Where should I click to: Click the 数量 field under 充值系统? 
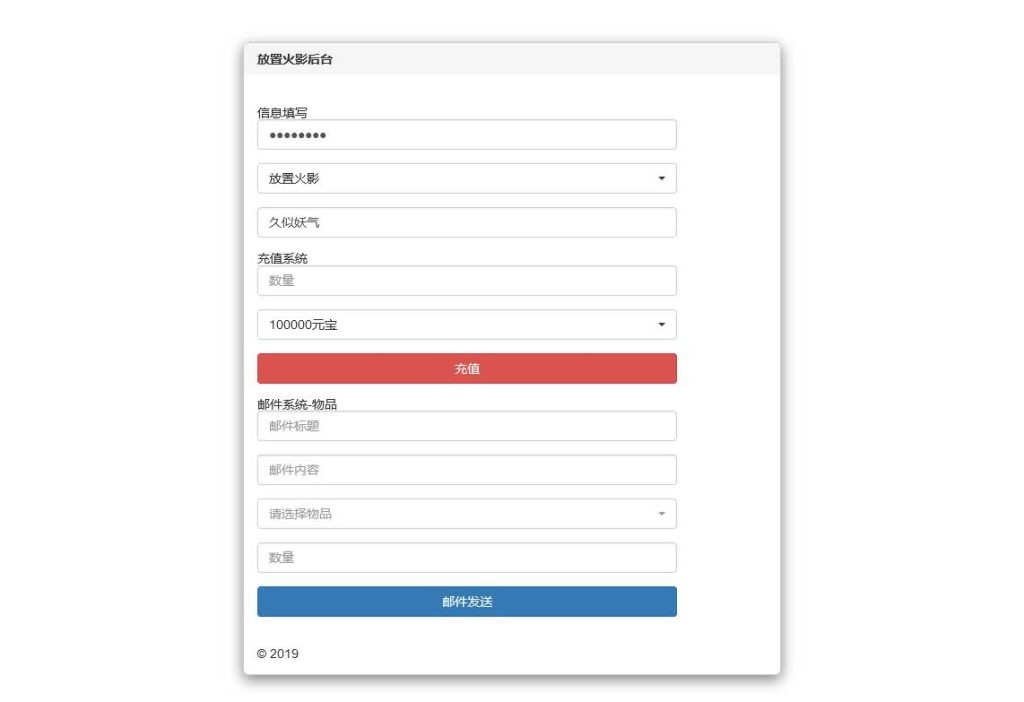click(x=466, y=280)
